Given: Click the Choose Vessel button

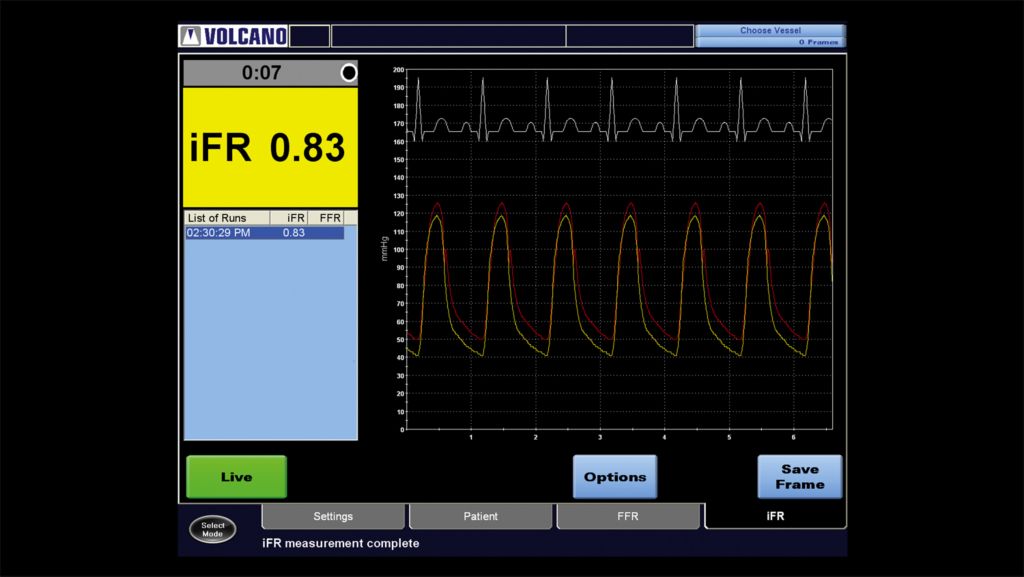Looking at the screenshot, I should point(771,31).
